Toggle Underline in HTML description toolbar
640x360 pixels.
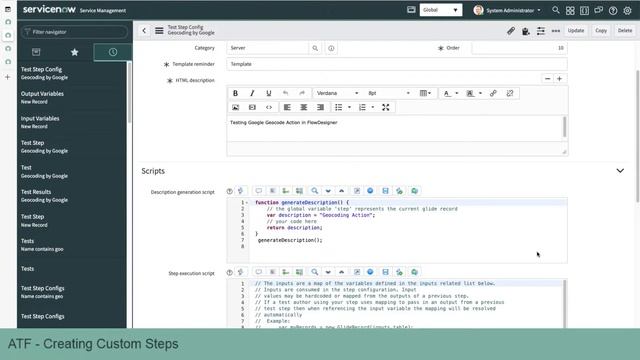(269, 93)
